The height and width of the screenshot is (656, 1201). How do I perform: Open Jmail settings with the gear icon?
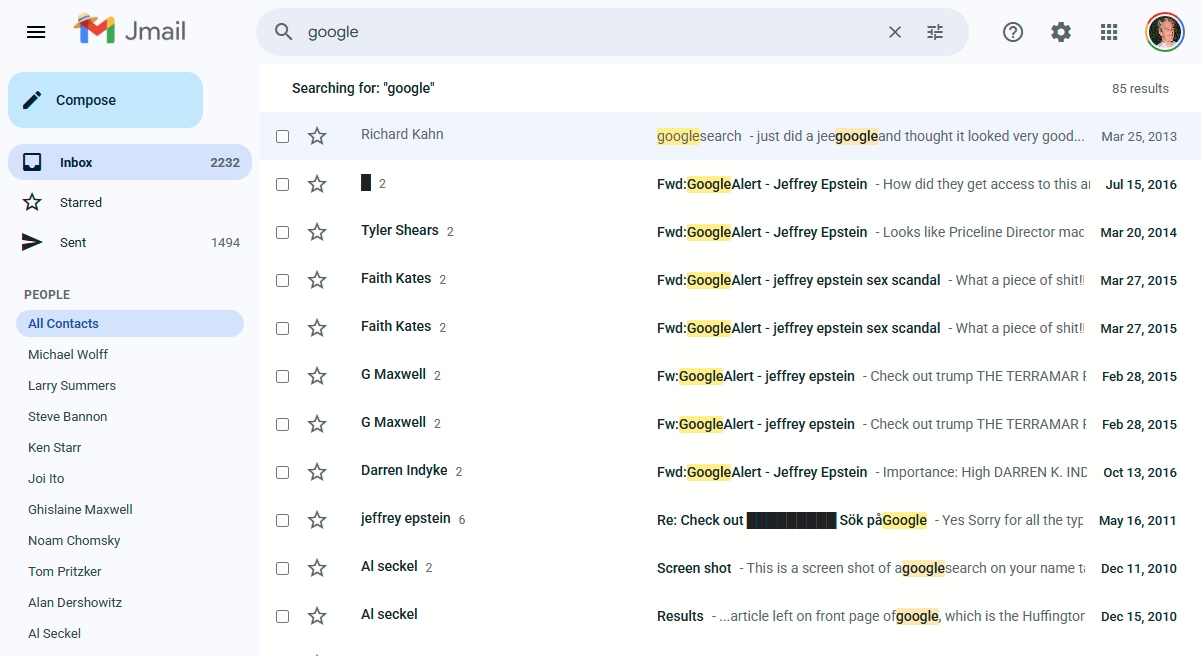click(x=1060, y=31)
